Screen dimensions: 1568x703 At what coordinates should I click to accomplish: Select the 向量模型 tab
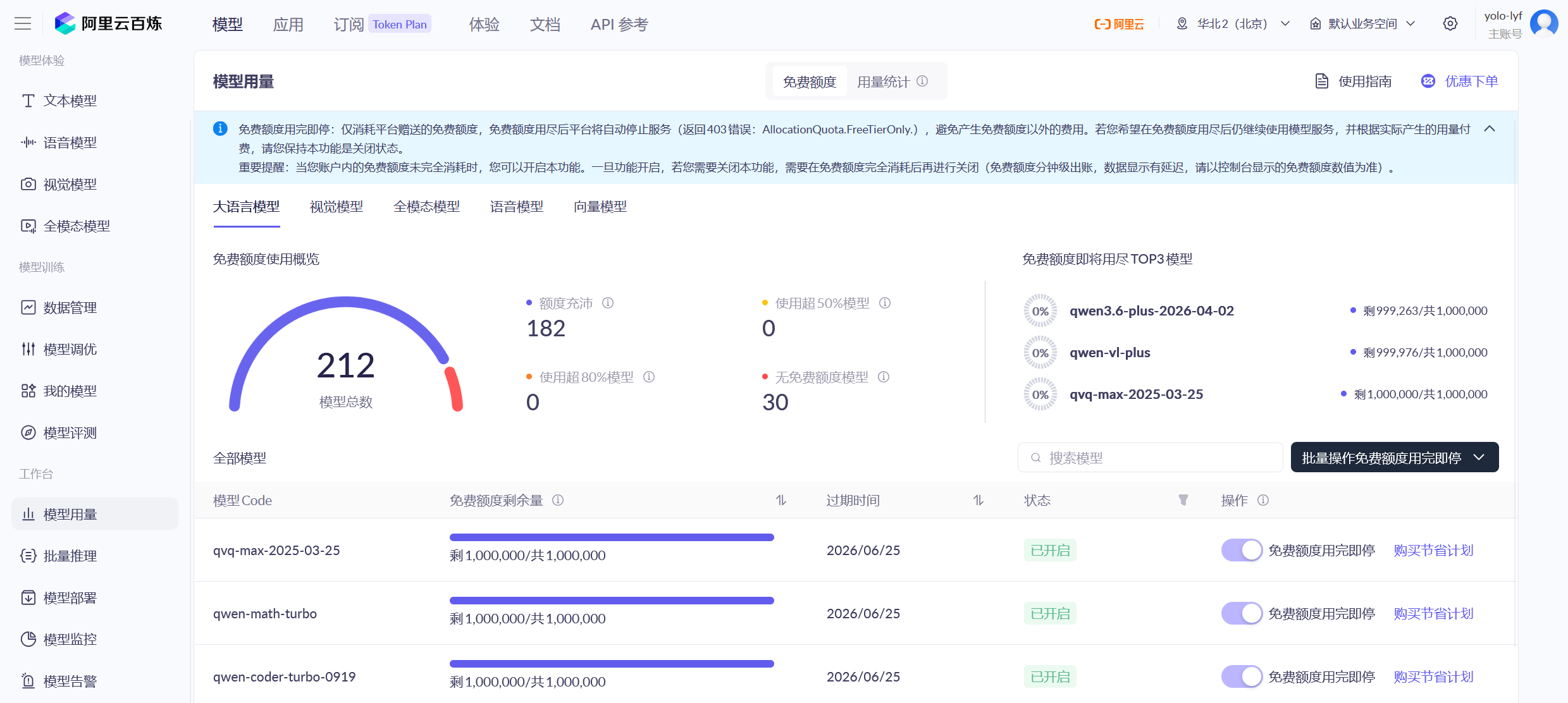pyautogui.click(x=600, y=207)
